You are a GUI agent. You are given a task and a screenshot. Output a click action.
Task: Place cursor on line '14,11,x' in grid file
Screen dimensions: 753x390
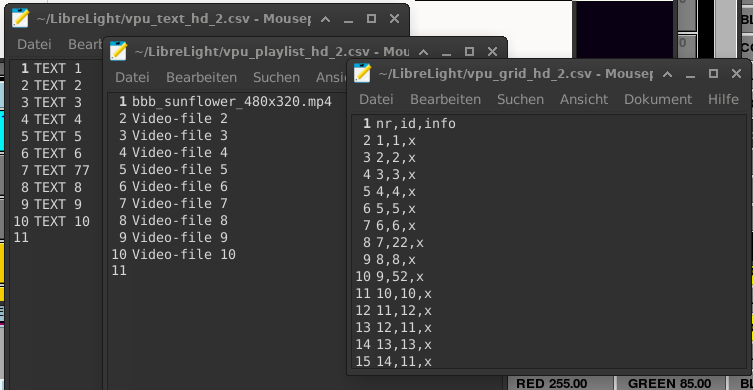tap(404, 362)
